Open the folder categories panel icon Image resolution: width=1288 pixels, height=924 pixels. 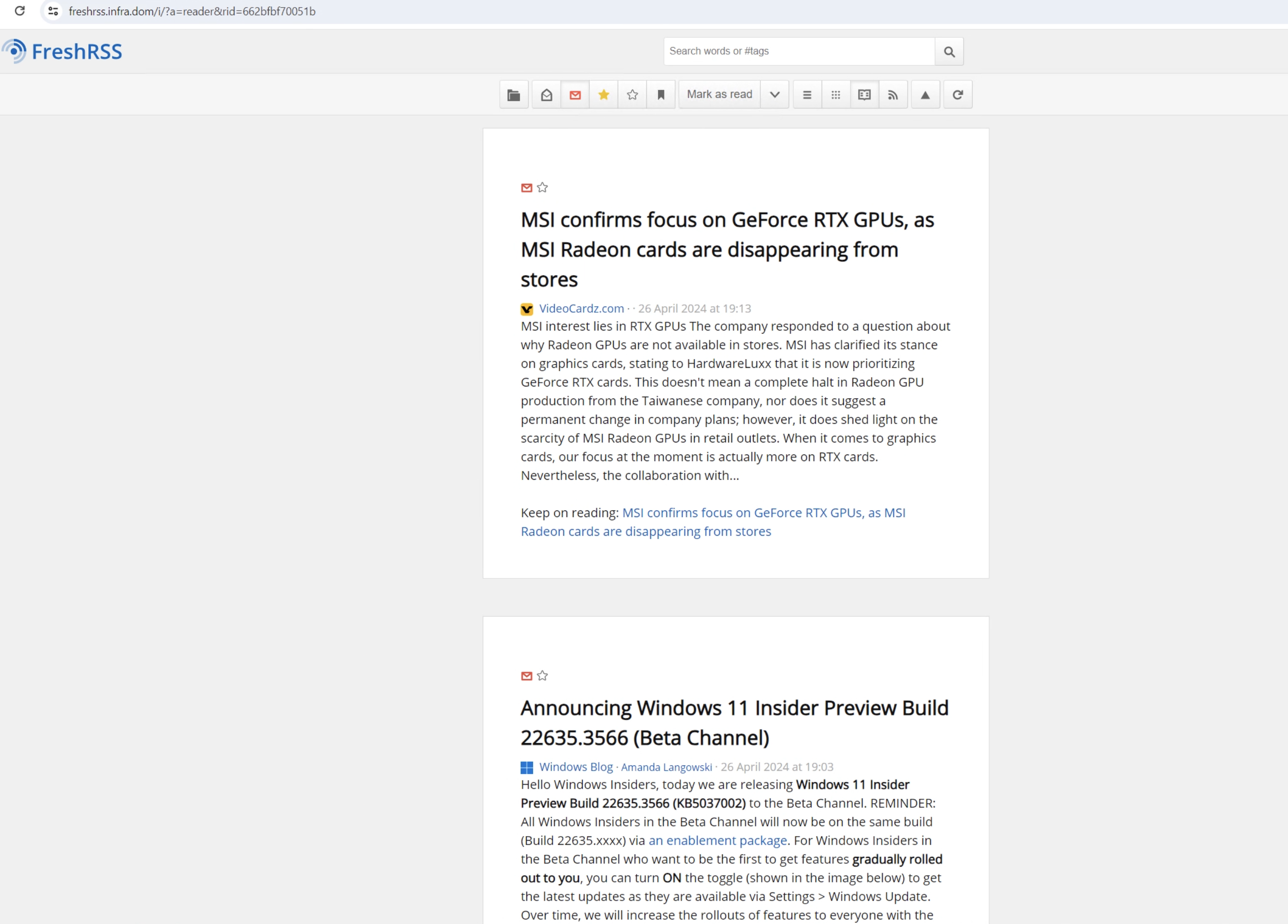click(513, 95)
